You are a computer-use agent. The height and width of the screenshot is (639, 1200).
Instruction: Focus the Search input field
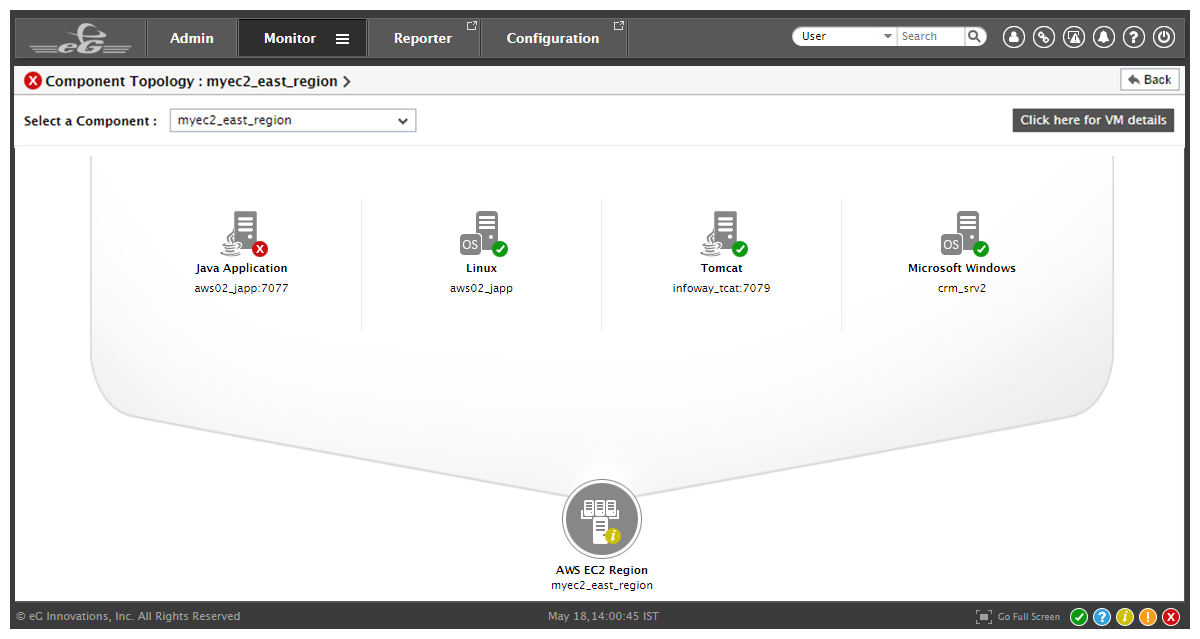[x=931, y=36]
